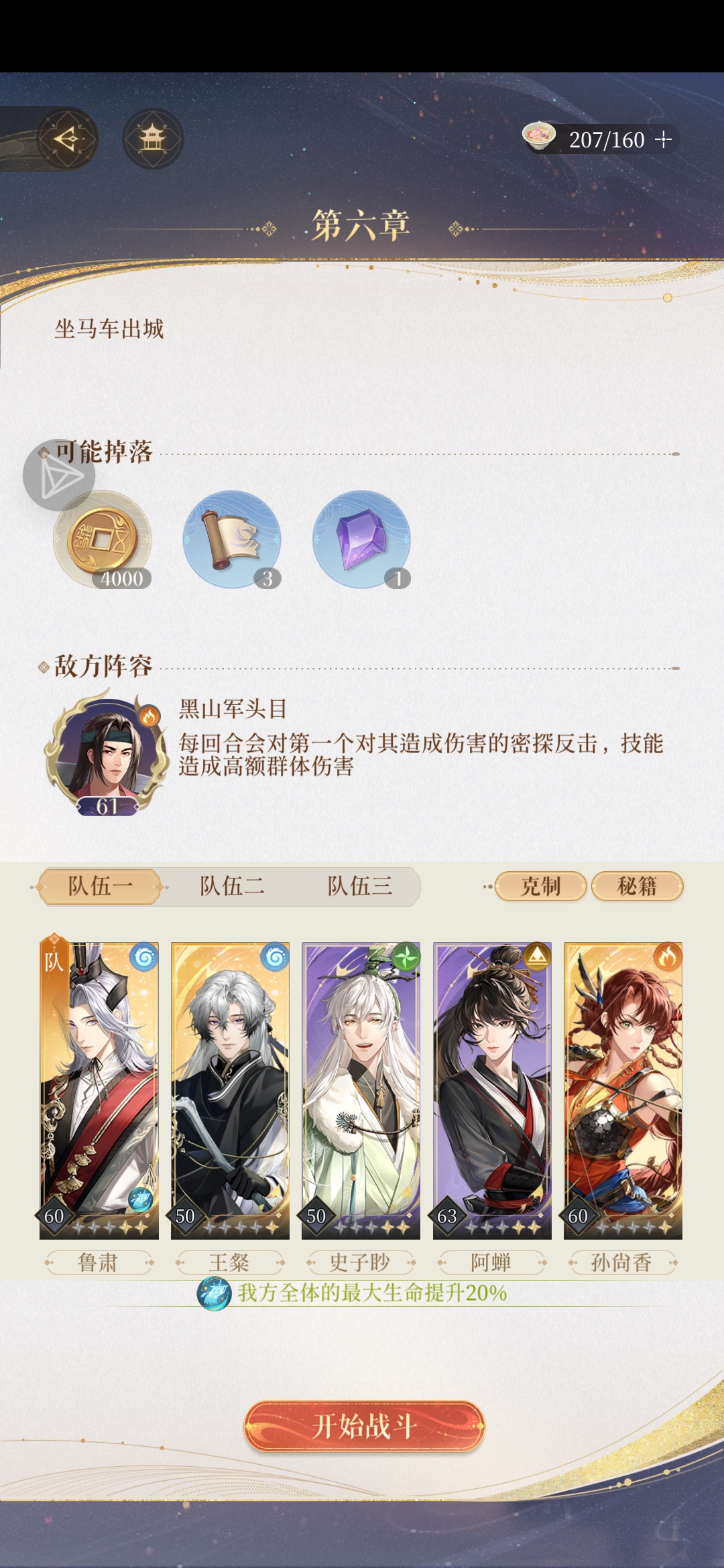Select the 王粲 character card
Image resolution: width=724 pixels, height=1568 pixels.
click(x=230, y=1090)
